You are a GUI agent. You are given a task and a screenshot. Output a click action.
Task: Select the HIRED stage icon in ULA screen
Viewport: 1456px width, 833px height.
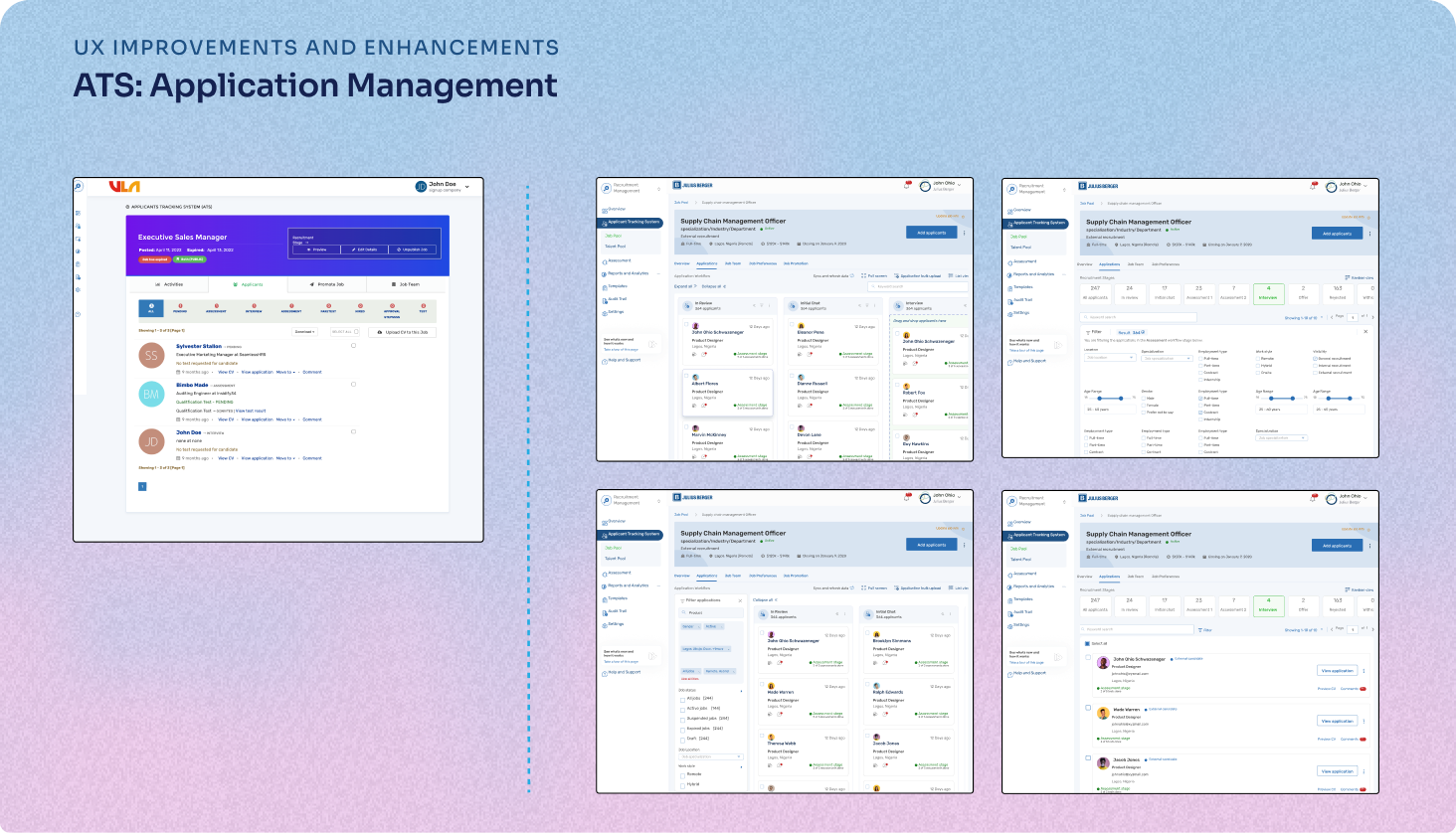click(360, 308)
